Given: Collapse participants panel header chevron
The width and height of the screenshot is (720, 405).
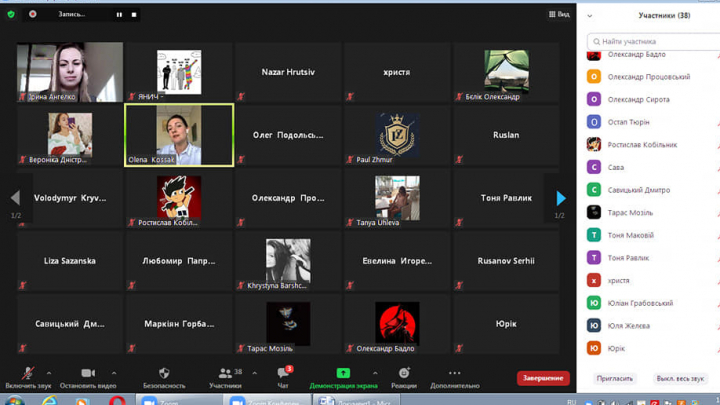Looking at the screenshot, I should [590, 16].
